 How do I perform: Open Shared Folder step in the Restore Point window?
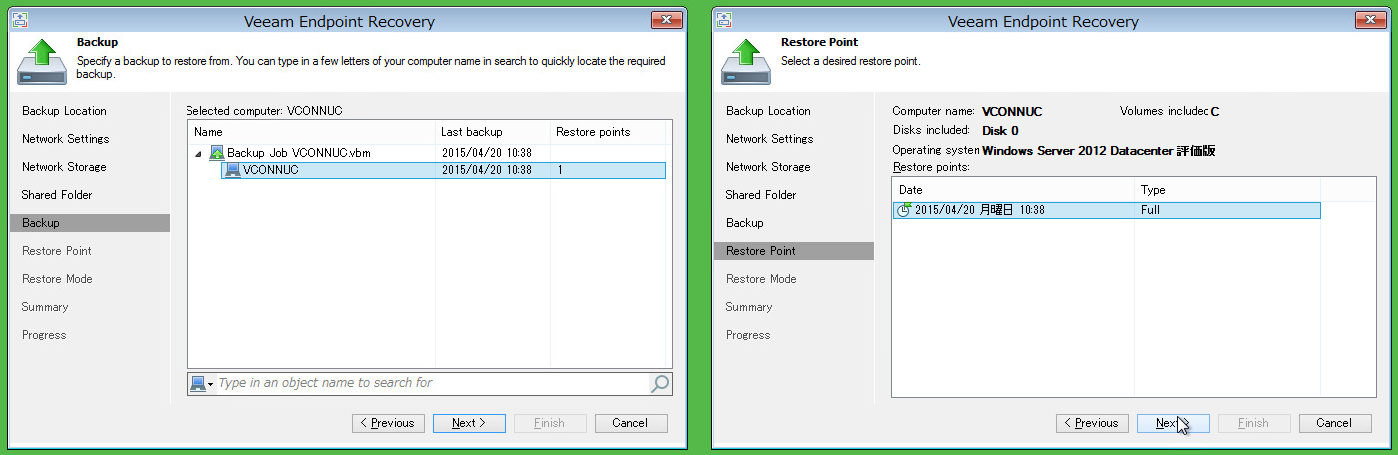[x=760, y=195]
